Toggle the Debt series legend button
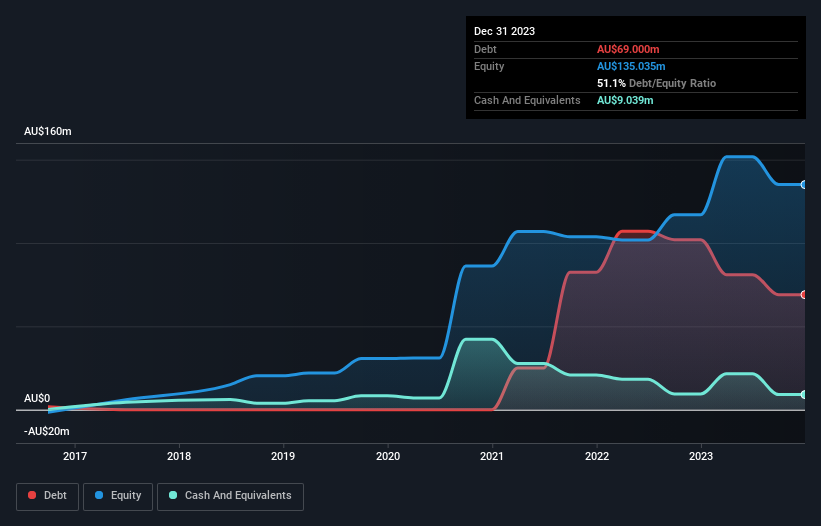 coord(48,496)
